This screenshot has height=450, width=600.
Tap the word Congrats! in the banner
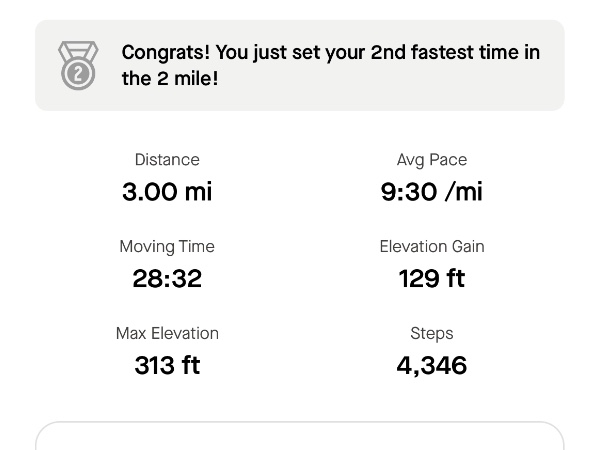pos(166,52)
